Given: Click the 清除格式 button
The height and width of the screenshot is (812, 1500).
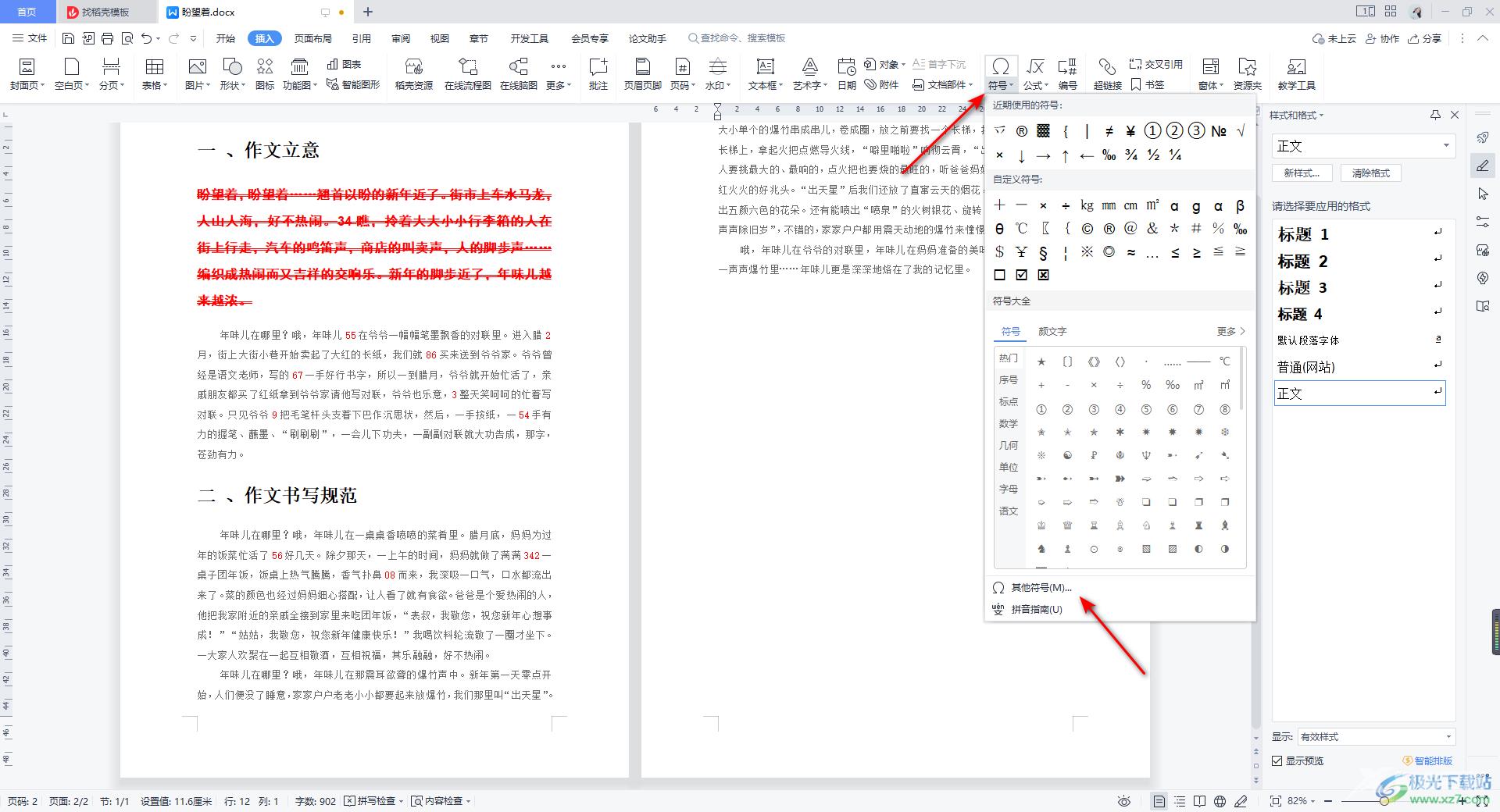Looking at the screenshot, I should (1371, 173).
